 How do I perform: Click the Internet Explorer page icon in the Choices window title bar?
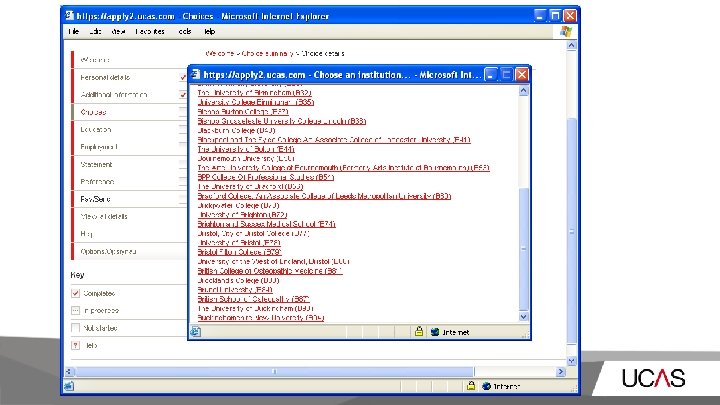(69, 16)
